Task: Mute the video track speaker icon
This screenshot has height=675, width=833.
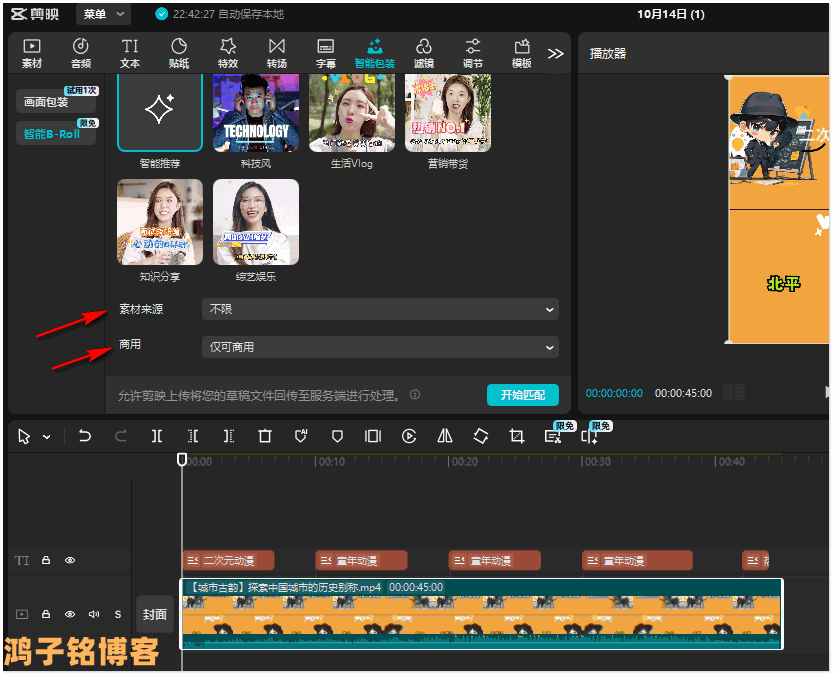Action: point(94,614)
